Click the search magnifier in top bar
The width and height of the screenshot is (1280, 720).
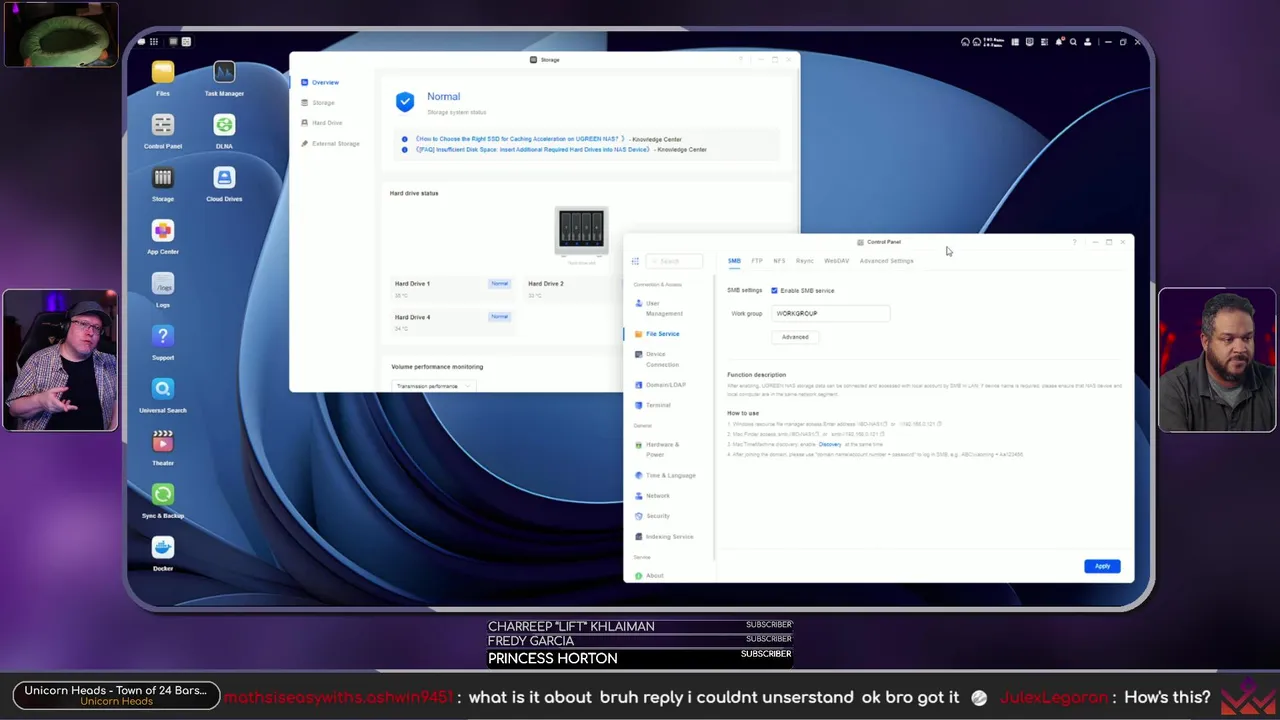click(1073, 42)
